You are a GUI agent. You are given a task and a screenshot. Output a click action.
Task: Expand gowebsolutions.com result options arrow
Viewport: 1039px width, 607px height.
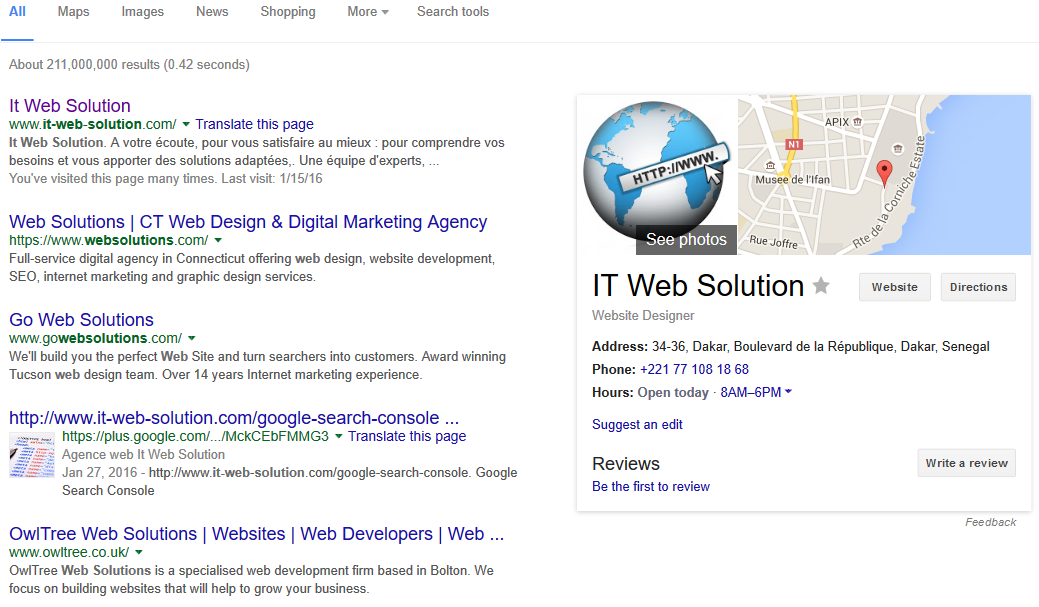tap(191, 339)
